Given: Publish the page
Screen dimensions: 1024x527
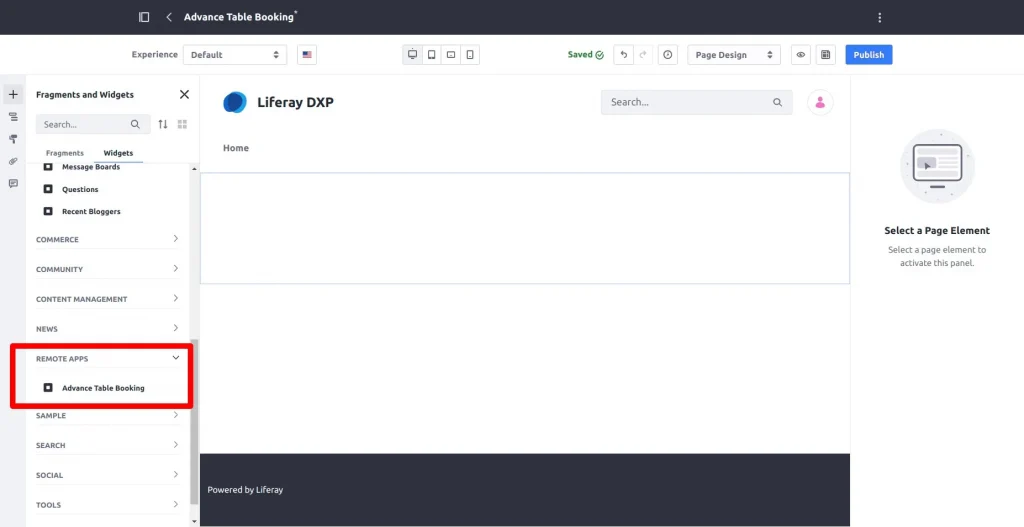Looking at the screenshot, I should pos(869,55).
